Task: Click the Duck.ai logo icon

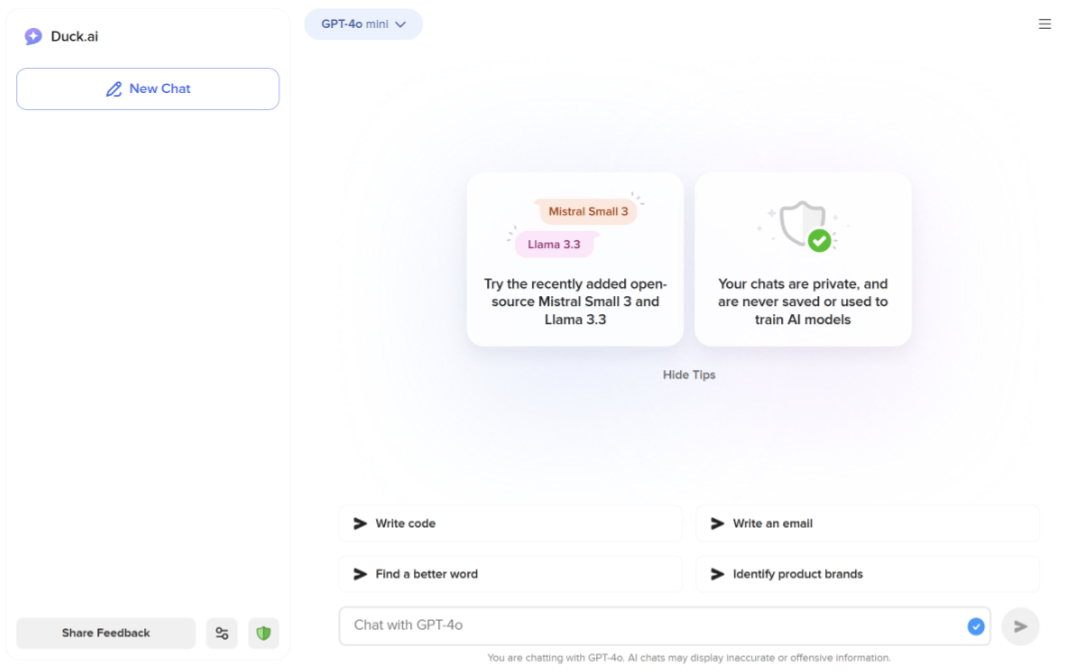Action: click(x=34, y=37)
